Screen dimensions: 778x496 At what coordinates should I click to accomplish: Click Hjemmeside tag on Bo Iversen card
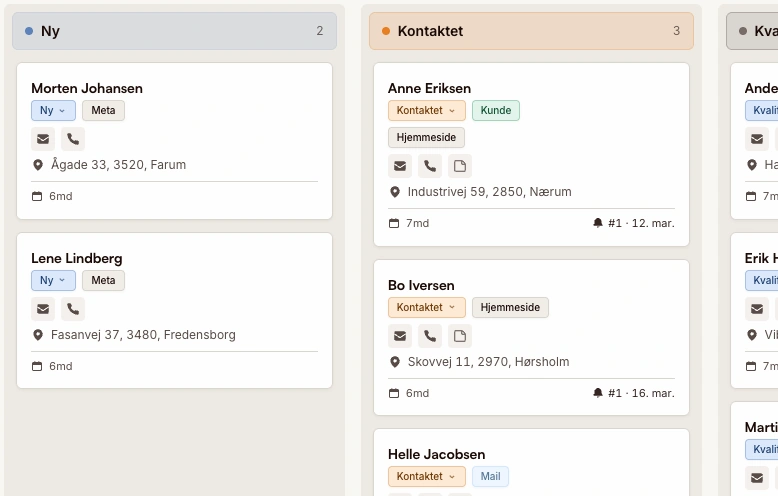coord(510,308)
